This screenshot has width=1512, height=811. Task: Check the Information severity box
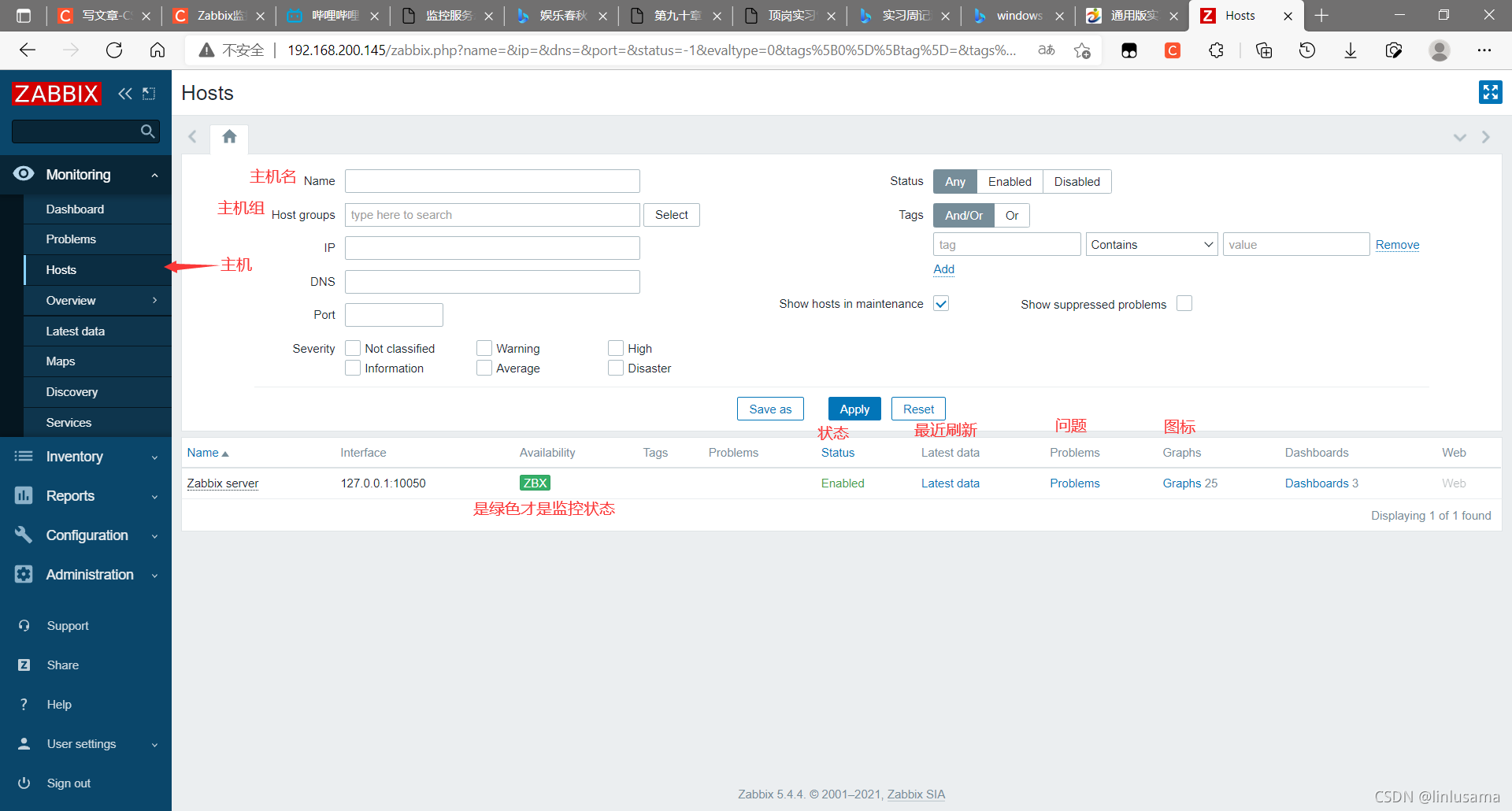(x=353, y=368)
